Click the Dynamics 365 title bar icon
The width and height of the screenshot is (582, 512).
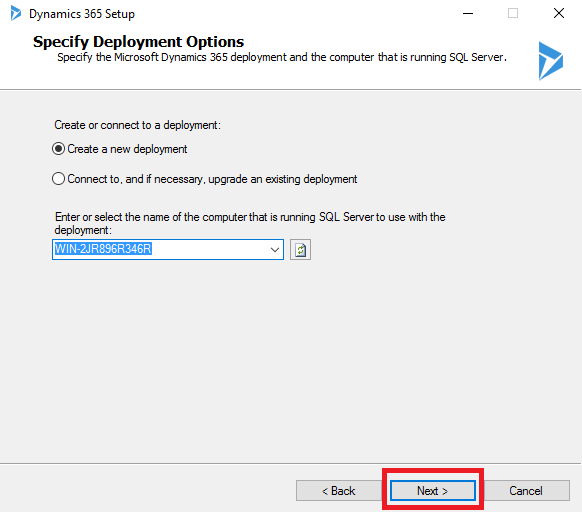click(16, 13)
